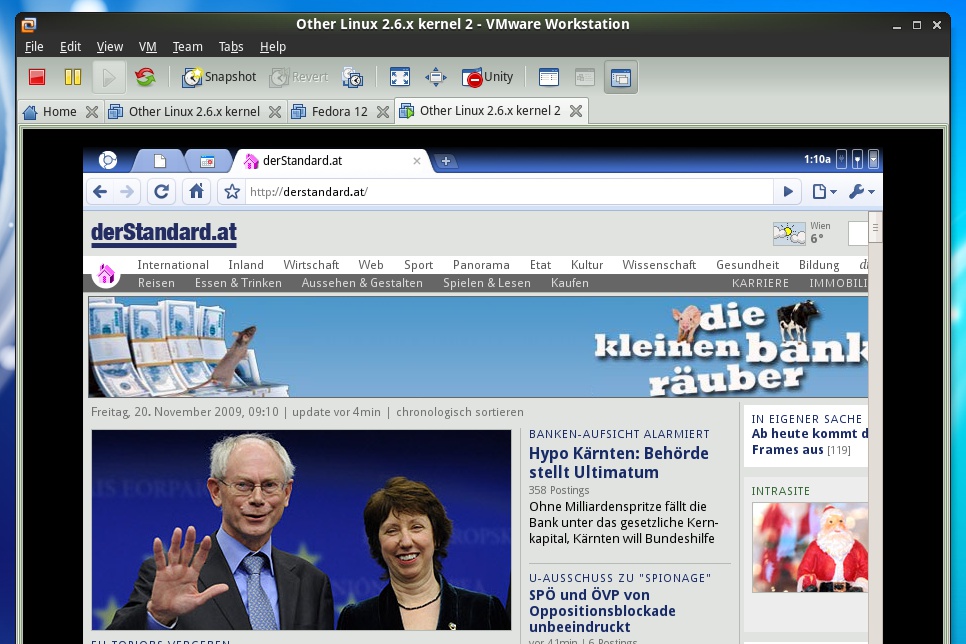Open the blank page browser tab
This screenshot has width=966, height=644.
click(x=160, y=161)
